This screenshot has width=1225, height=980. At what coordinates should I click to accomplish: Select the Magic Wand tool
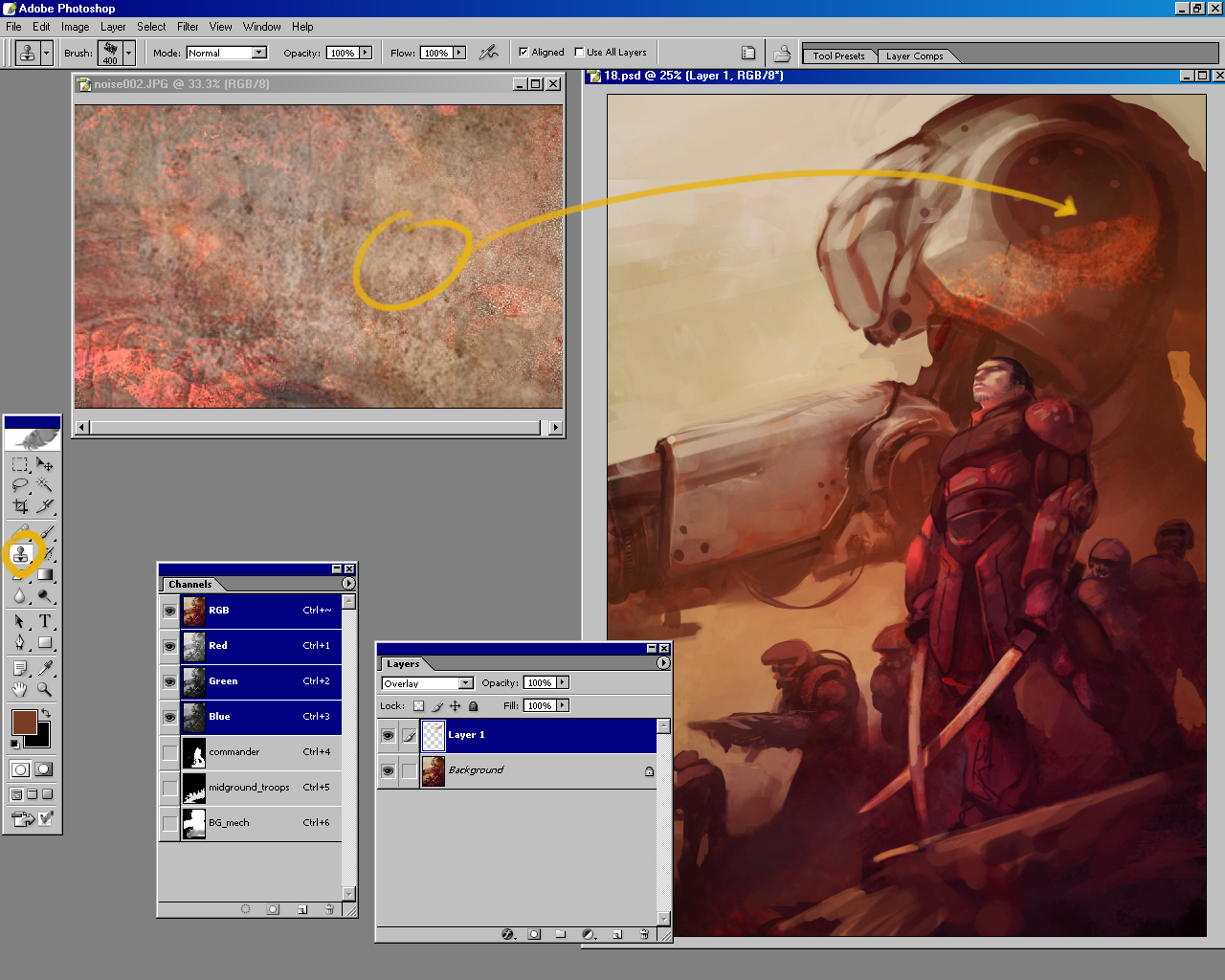click(45, 485)
